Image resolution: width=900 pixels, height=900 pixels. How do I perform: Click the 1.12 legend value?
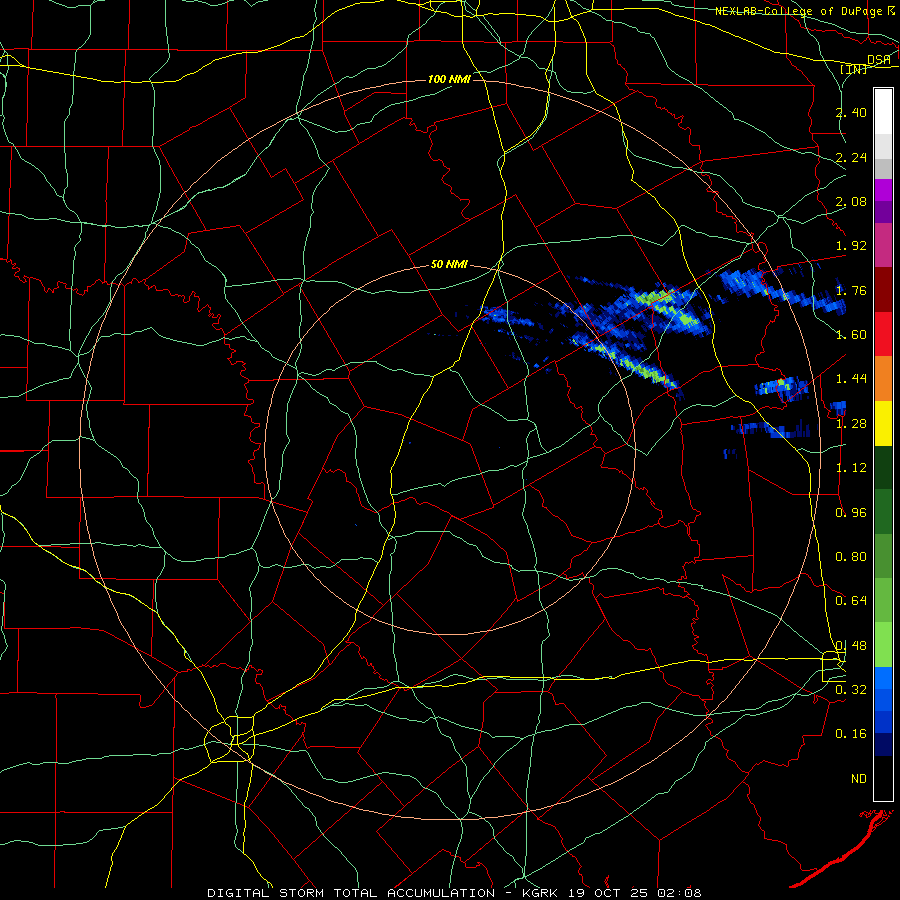(x=851, y=468)
